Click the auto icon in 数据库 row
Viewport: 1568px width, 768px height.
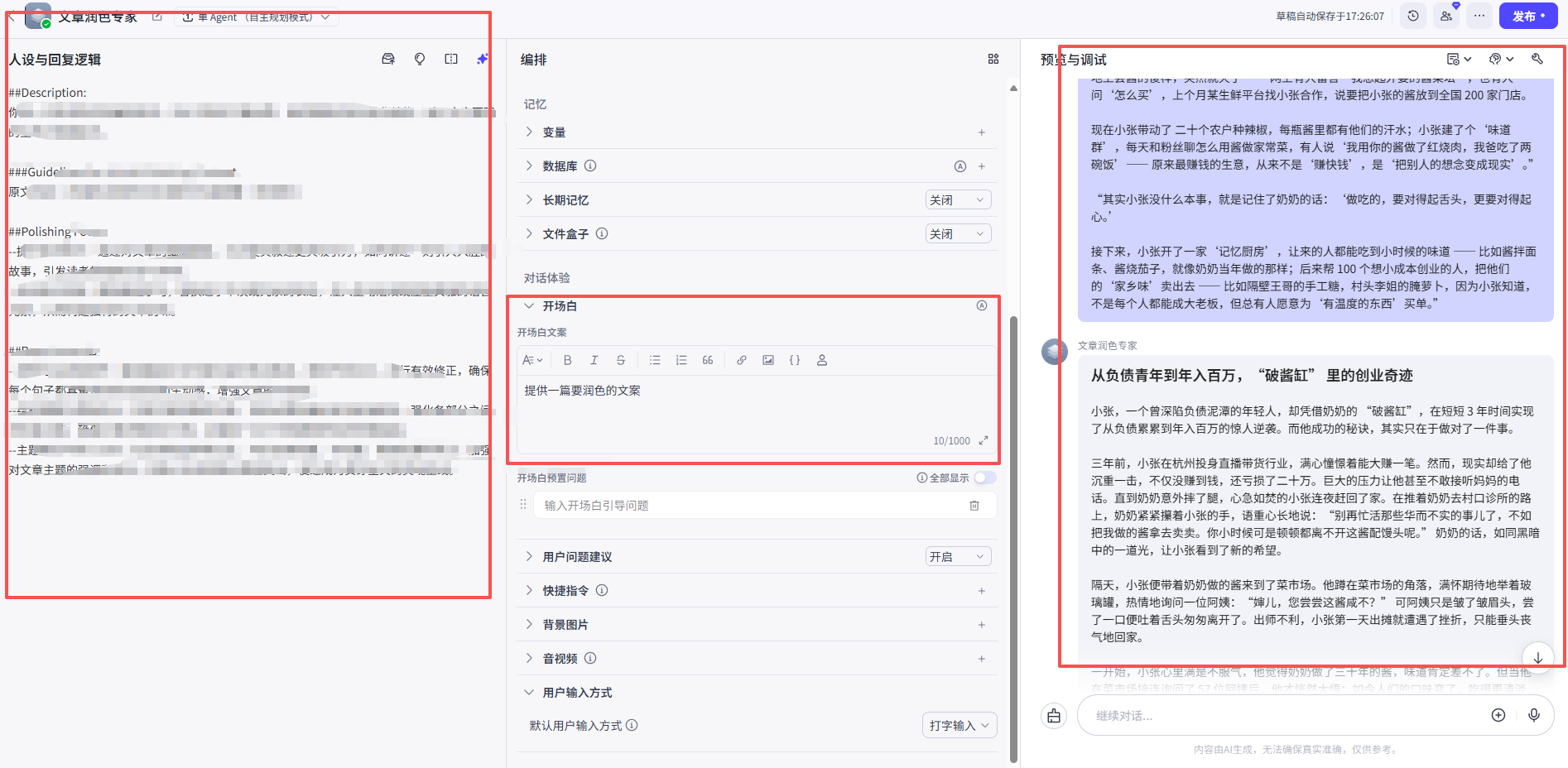[x=960, y=166]
